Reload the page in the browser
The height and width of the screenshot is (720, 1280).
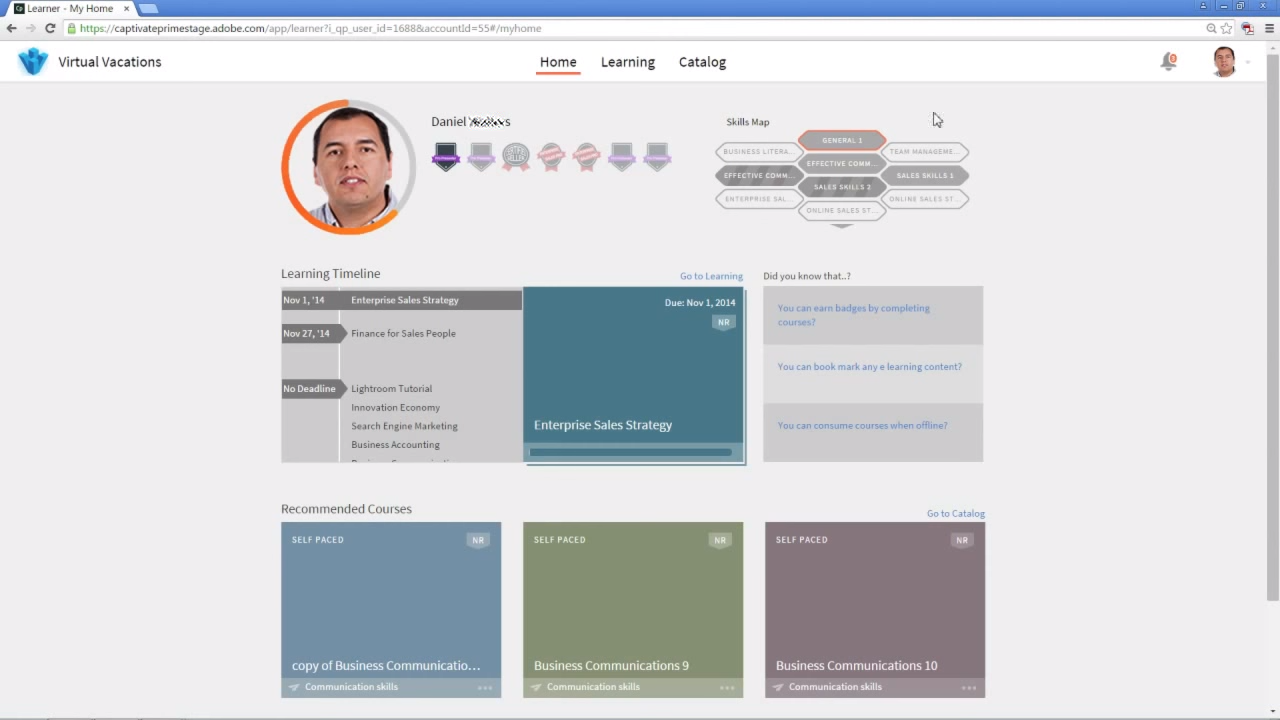coord(50,28)
